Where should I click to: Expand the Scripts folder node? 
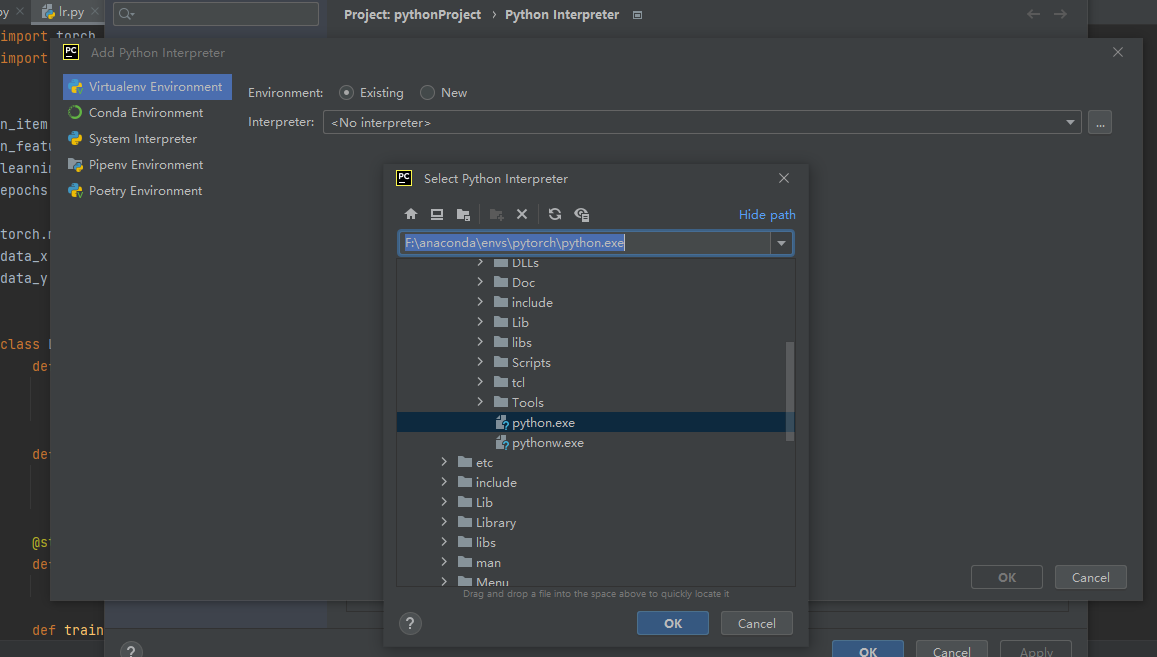point(480,362)
